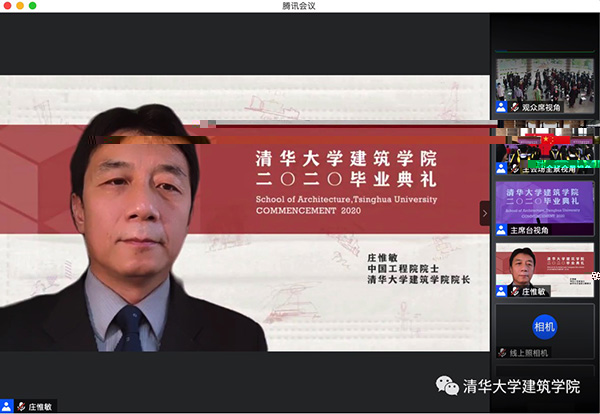This screenshot has width=600, height=414.
Task: Minimize the window with the yellow button
Action: pyautogui.click(x=20, y=6)
